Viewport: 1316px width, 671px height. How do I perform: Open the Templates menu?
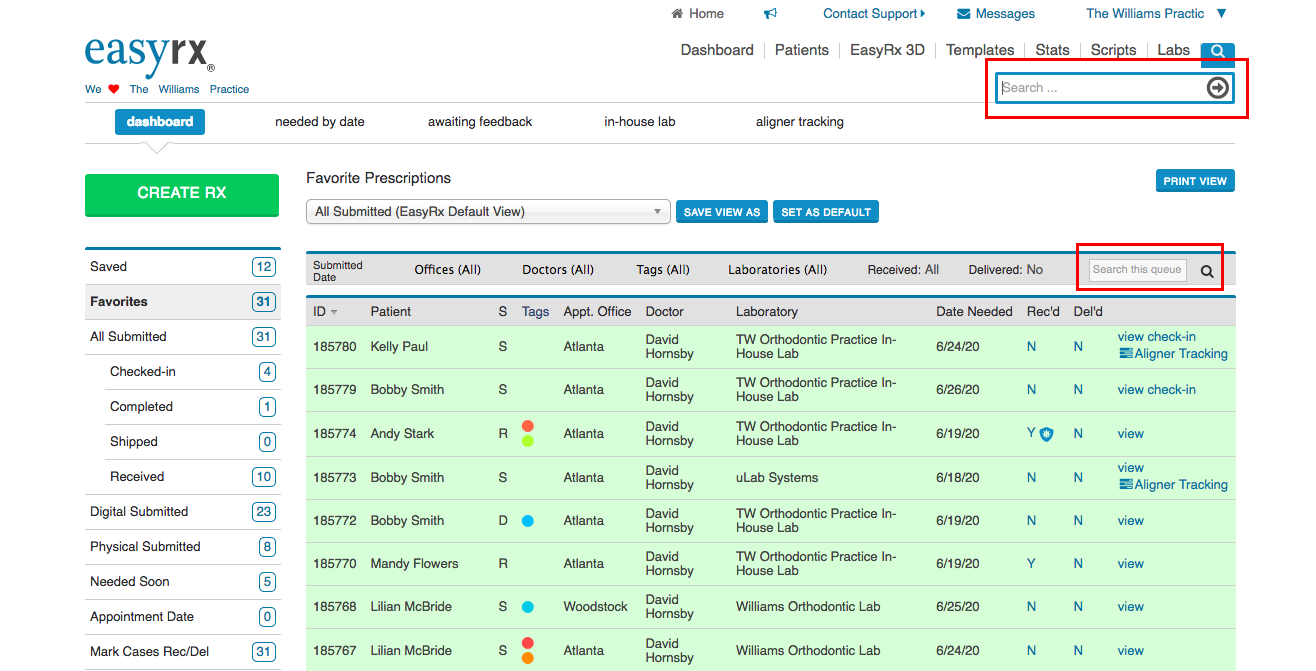[x=980, y=50]
